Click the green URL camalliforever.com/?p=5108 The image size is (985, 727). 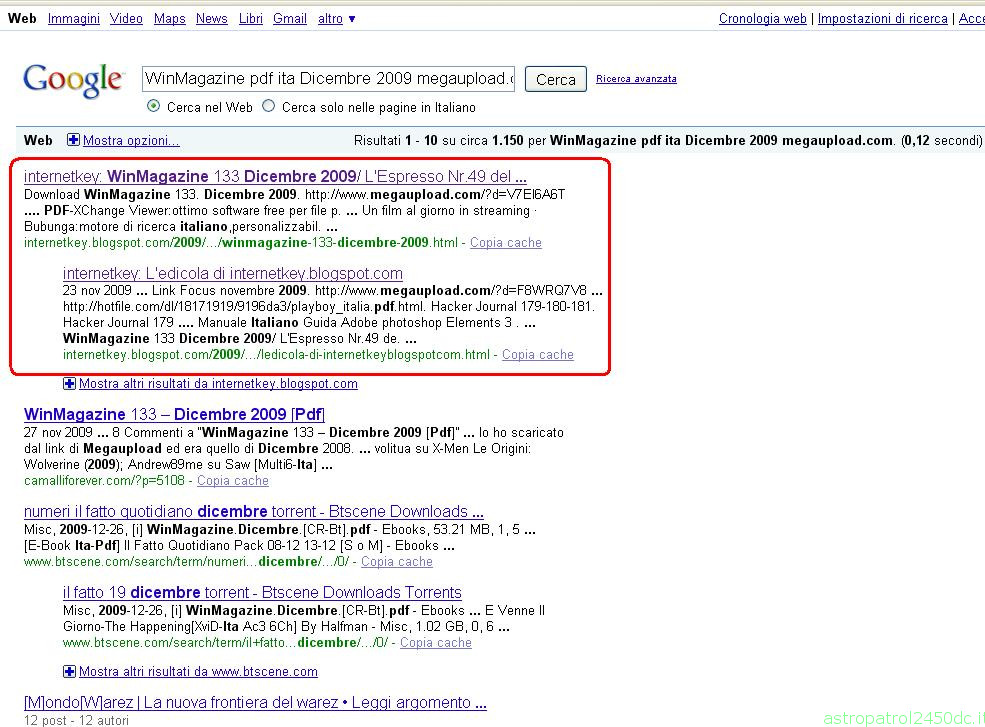tap(104, 481)
